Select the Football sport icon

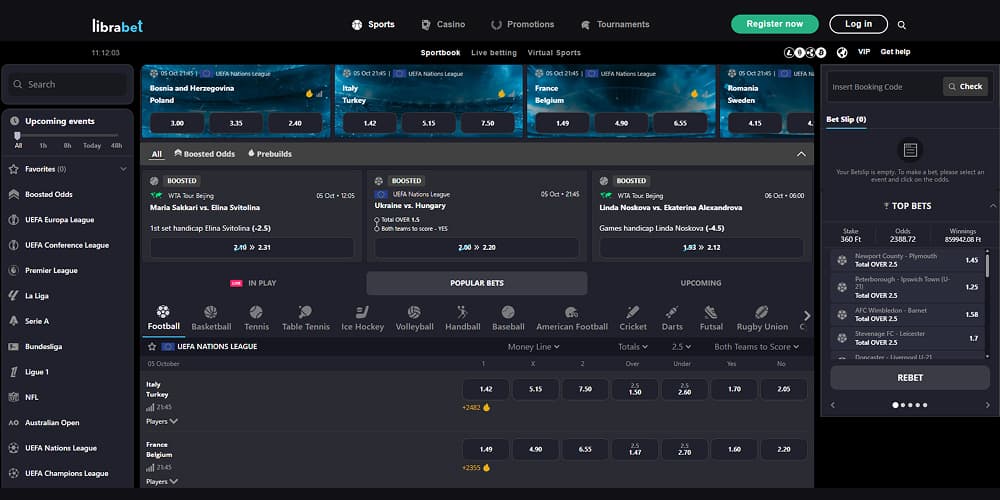coord(163,312)
